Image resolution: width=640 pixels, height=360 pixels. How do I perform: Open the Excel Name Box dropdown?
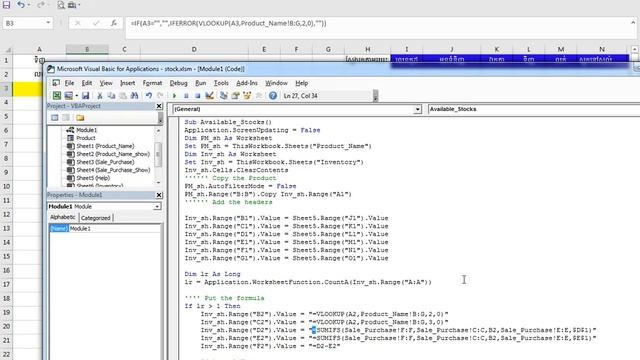click(x=48, y=23)
